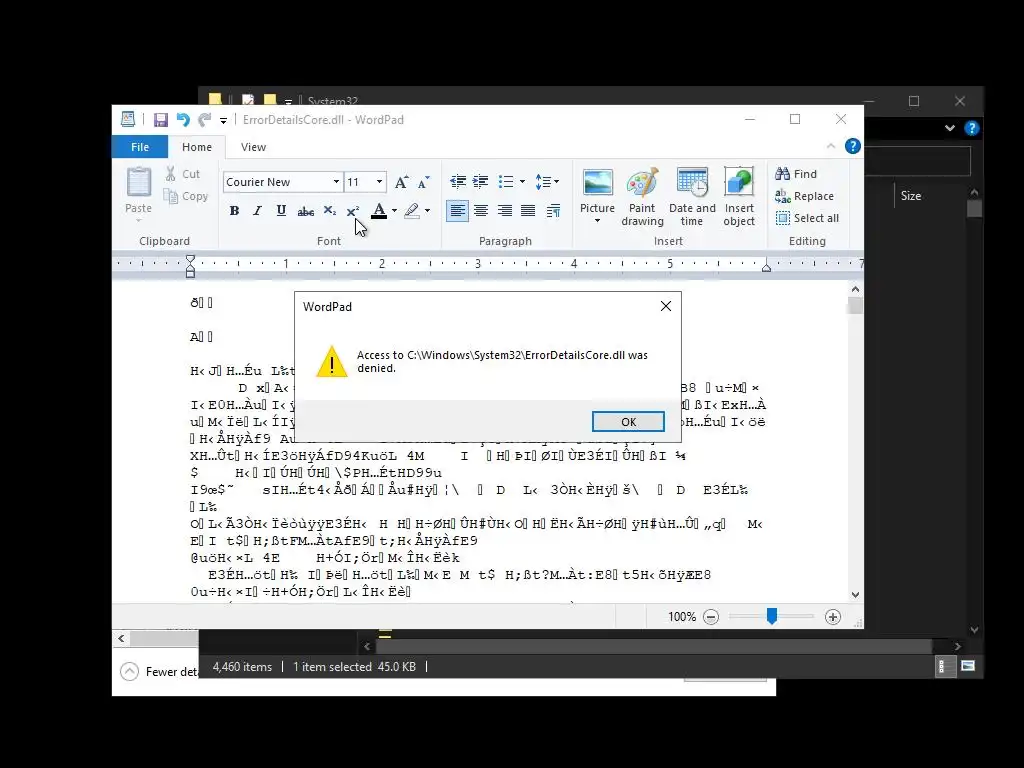1024x768 pixels.
Task: Click the Size column header in File Explorer
Action: tap(911, 196)
